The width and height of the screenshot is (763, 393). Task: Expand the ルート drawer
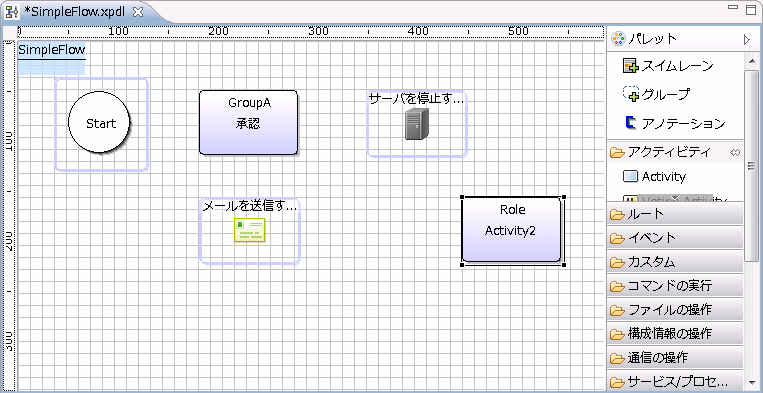pos(674,214)
